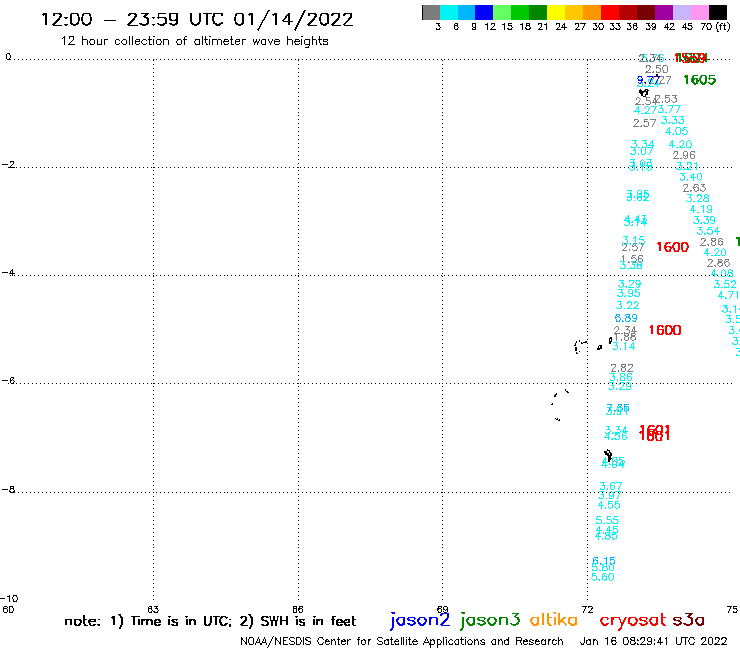Click the green "jason3" satellite label
740x650 pixels.
[490, 620]
